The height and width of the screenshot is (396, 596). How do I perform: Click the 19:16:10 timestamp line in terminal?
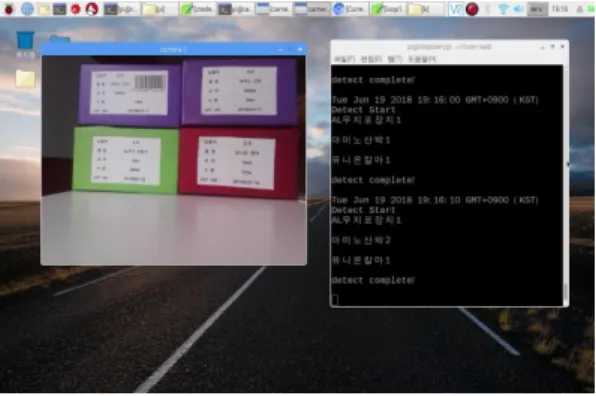(x=435, y=200)
